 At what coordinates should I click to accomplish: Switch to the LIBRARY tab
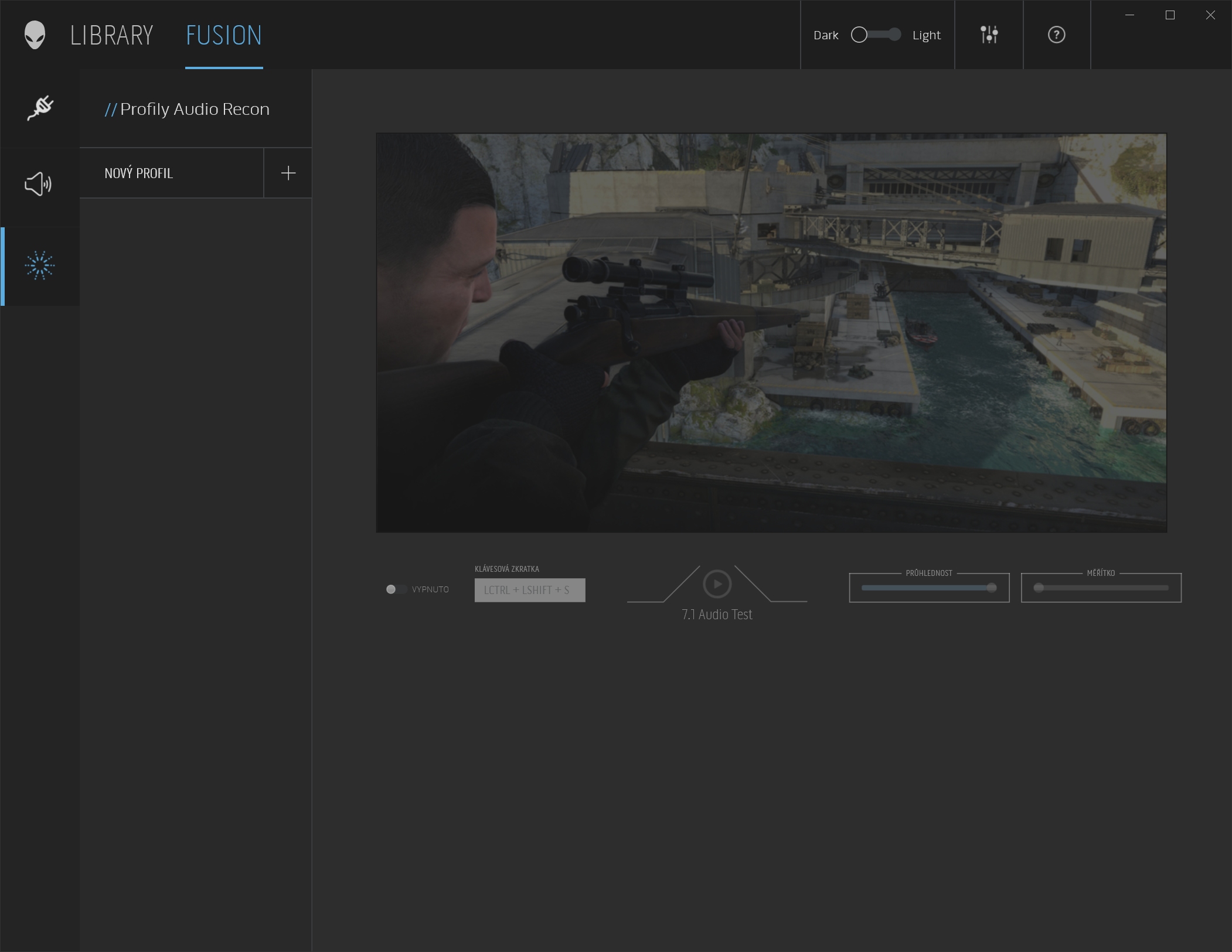110,34
